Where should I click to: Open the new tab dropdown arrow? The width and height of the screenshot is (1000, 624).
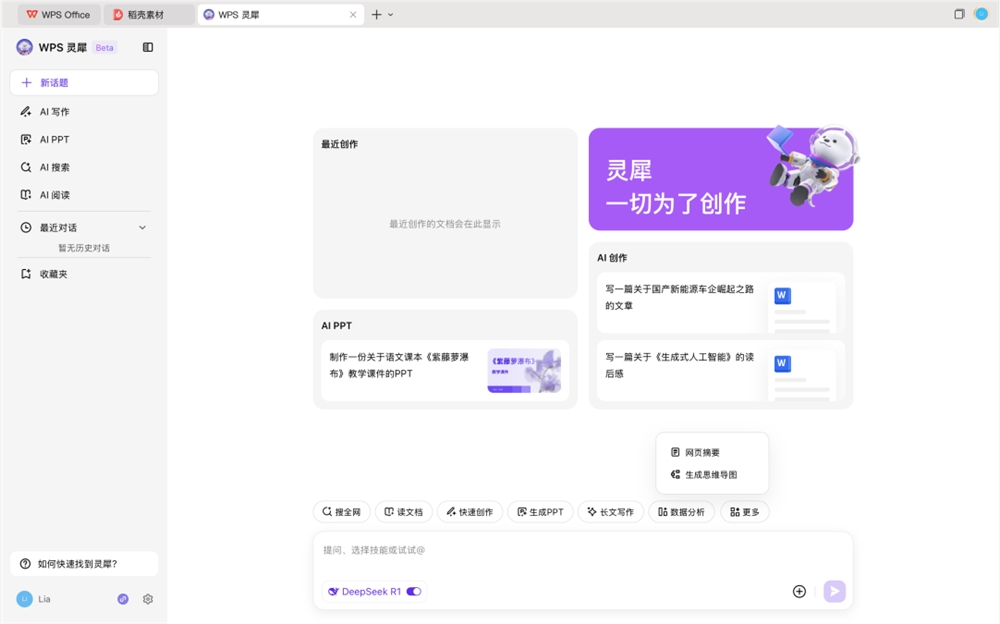tap(392, 14)
